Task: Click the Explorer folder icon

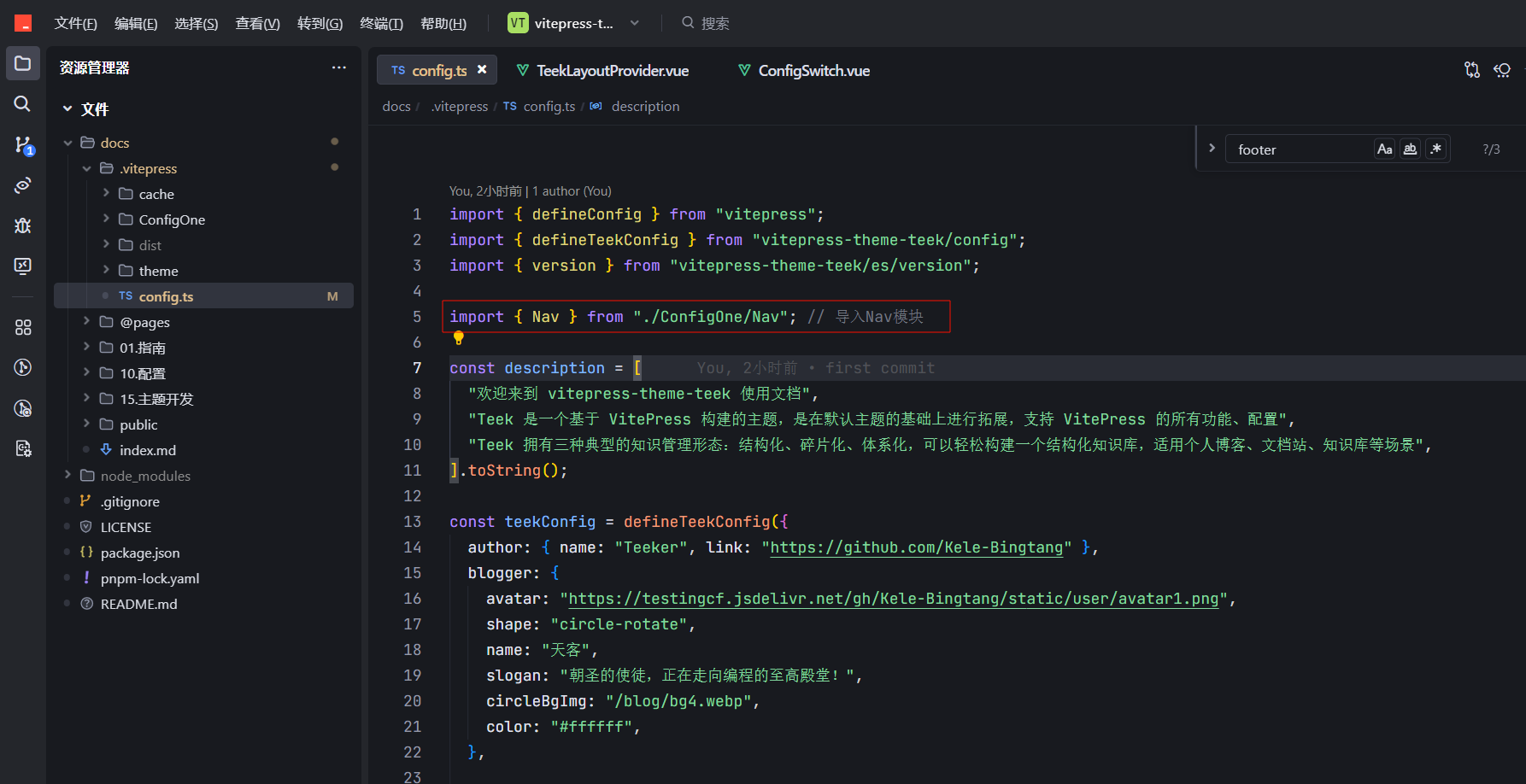Action: (x=23, y=63)
